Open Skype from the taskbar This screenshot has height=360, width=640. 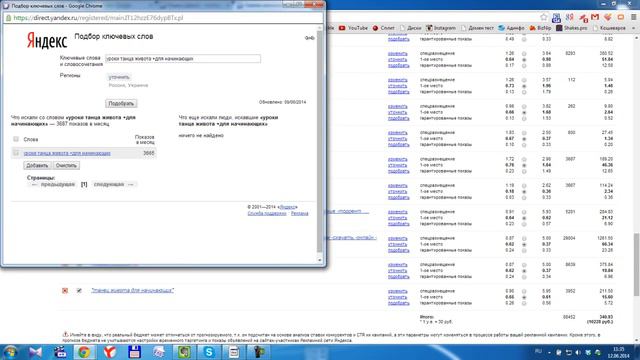[209, 352]
